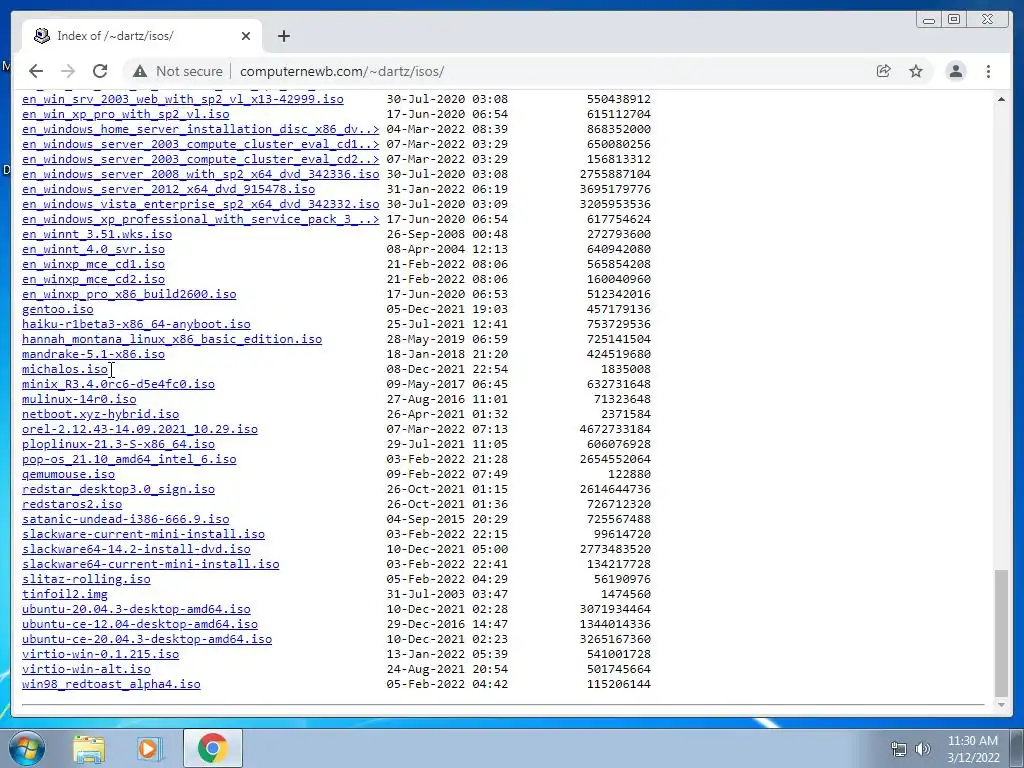Open ubuntu-20.04.3-desktop-amd64.iso
1024x768 pixels.
[136, 609]
